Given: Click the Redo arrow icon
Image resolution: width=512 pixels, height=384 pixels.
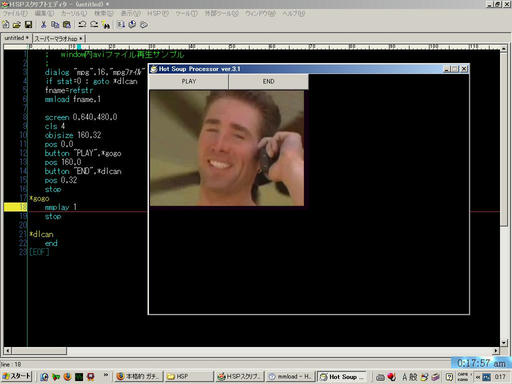Looking at the screenshot, I should [x=94, y=24].
